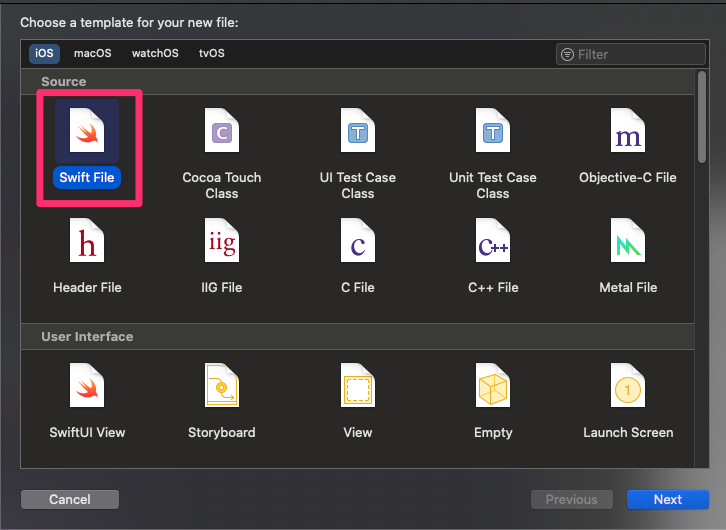
Task: Choose the Launch Screen template icon
Action: (x=628, y=385)
